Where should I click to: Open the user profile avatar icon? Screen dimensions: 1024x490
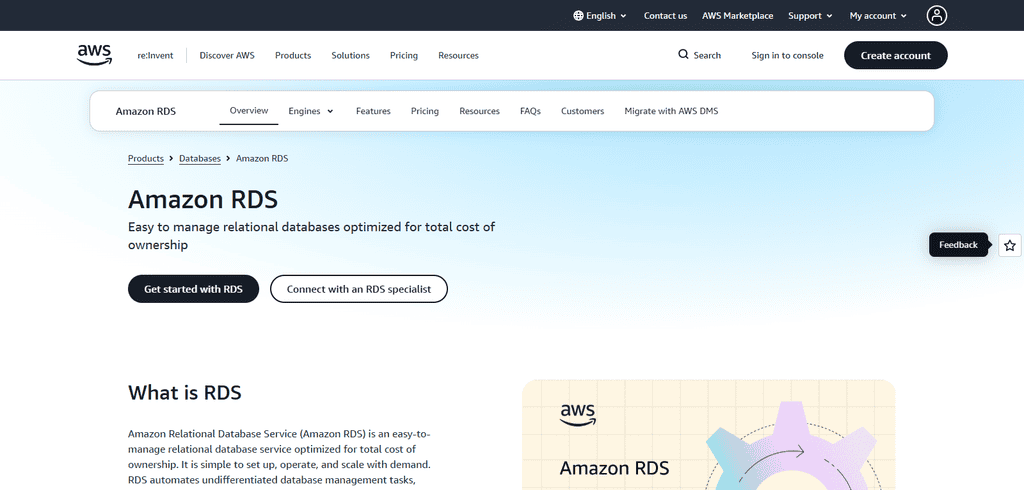[x=936, y=16]
